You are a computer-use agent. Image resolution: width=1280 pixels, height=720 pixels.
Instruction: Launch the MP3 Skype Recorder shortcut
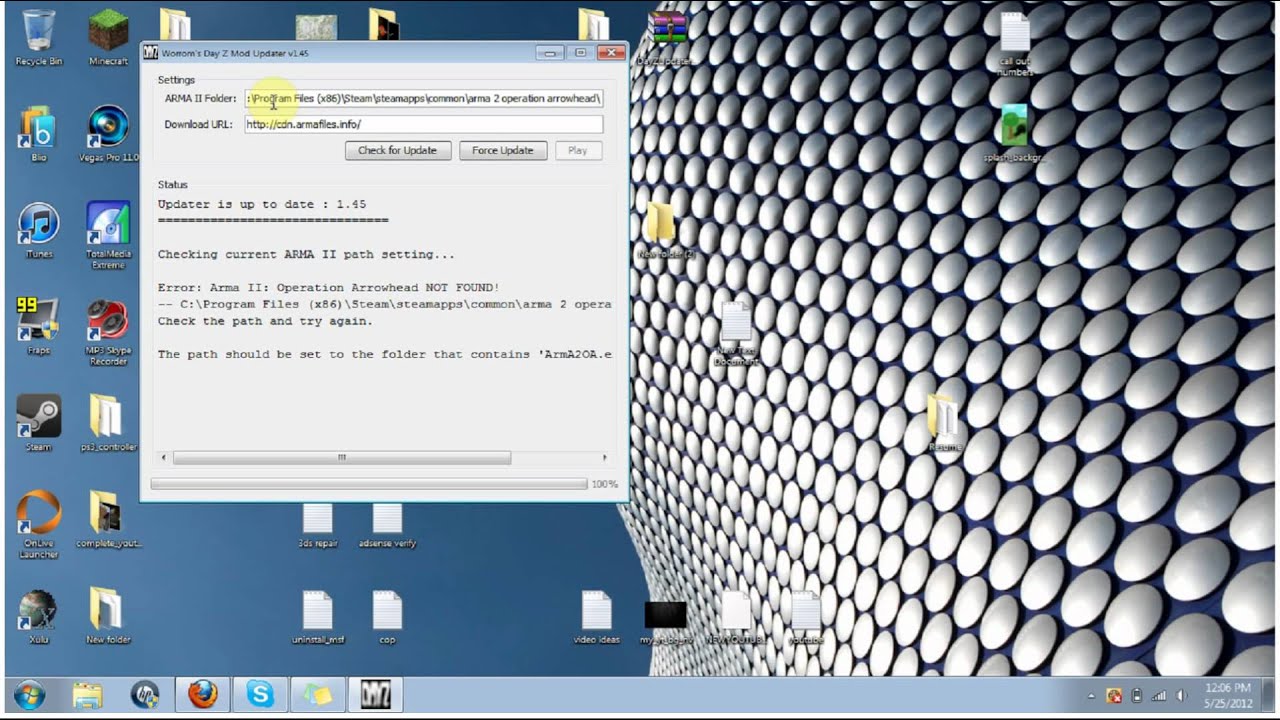tap(108, 332)
